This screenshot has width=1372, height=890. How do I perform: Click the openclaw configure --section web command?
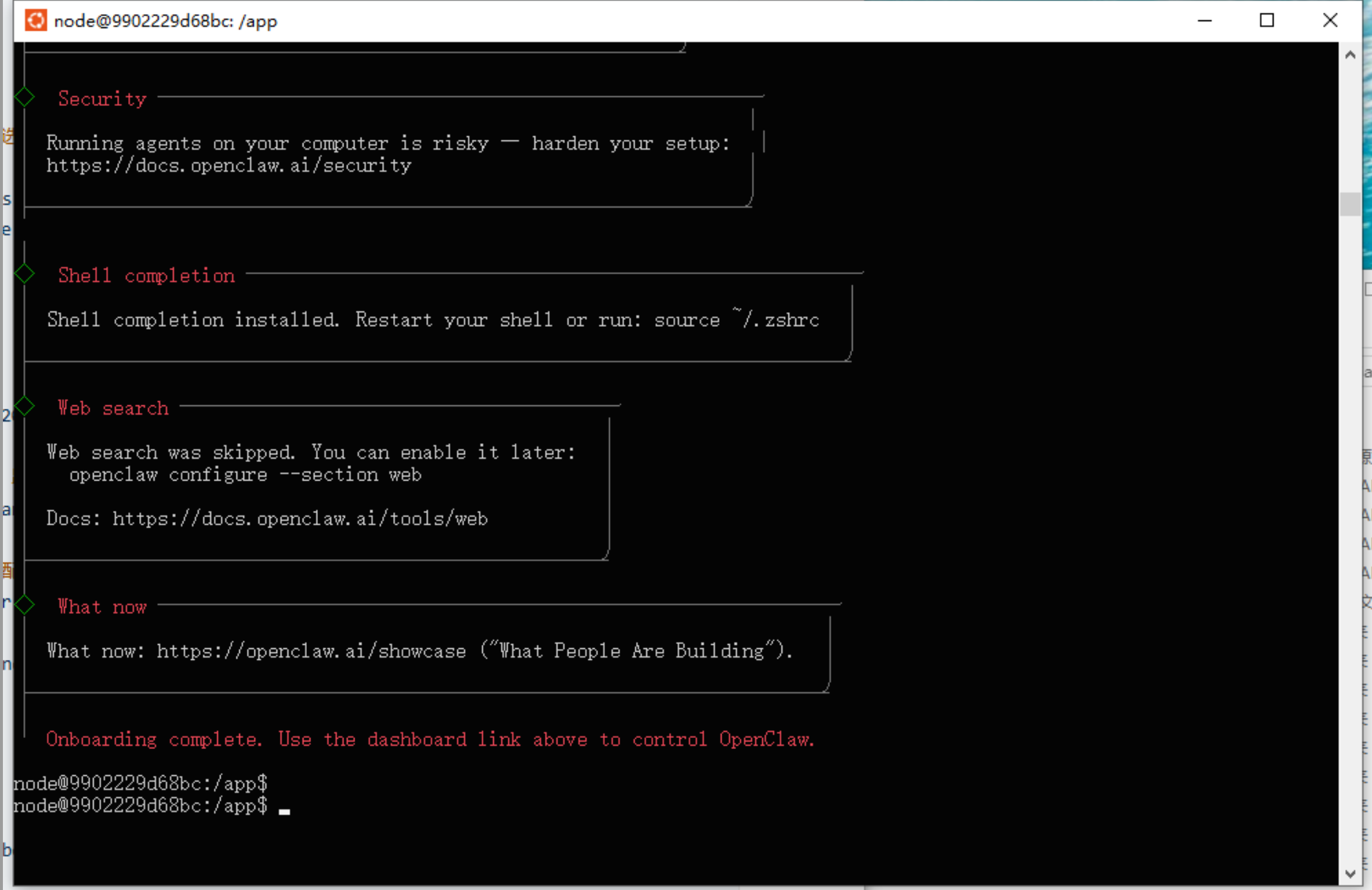click(245, 474)
